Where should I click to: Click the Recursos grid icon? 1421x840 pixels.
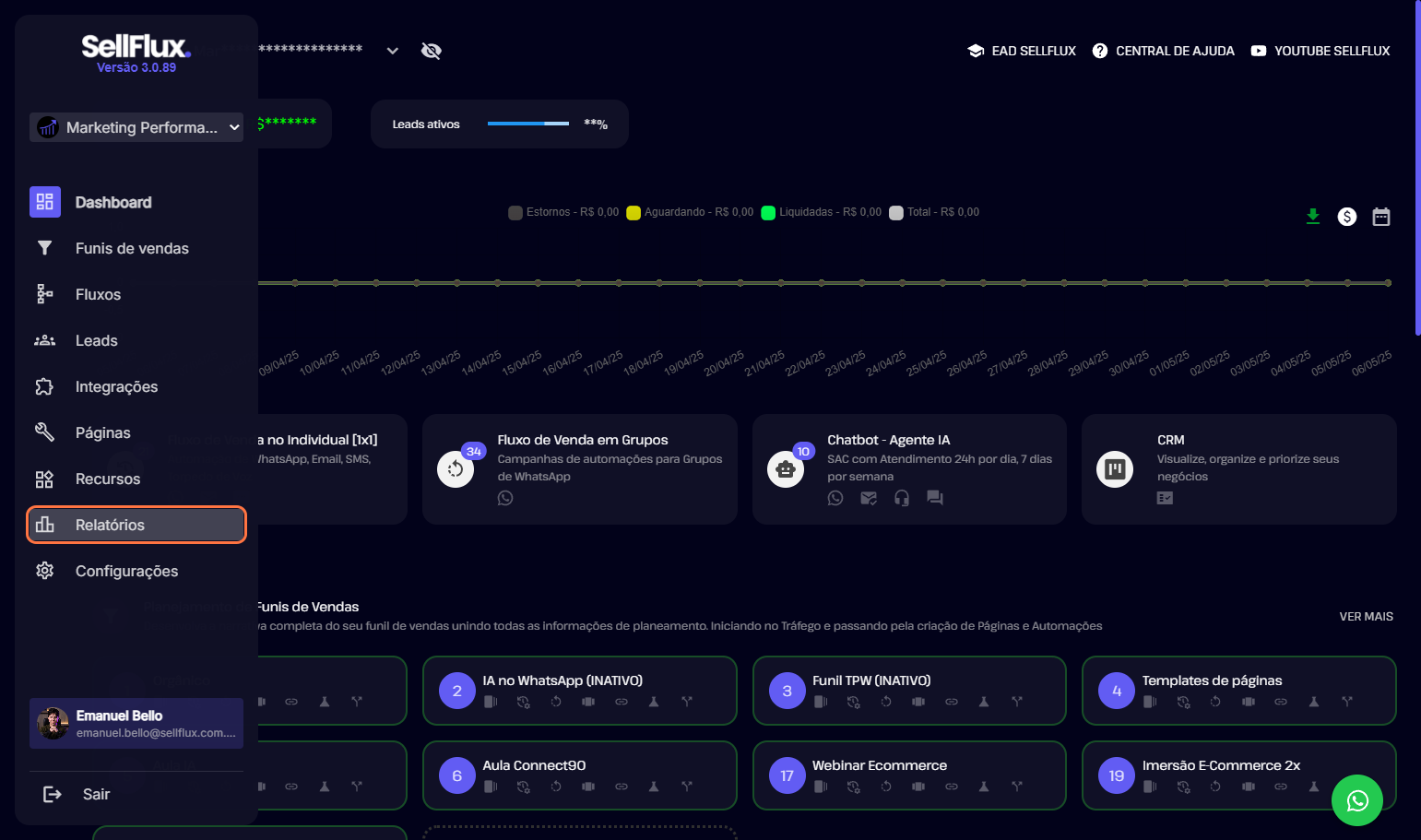(x=44, y=479)
